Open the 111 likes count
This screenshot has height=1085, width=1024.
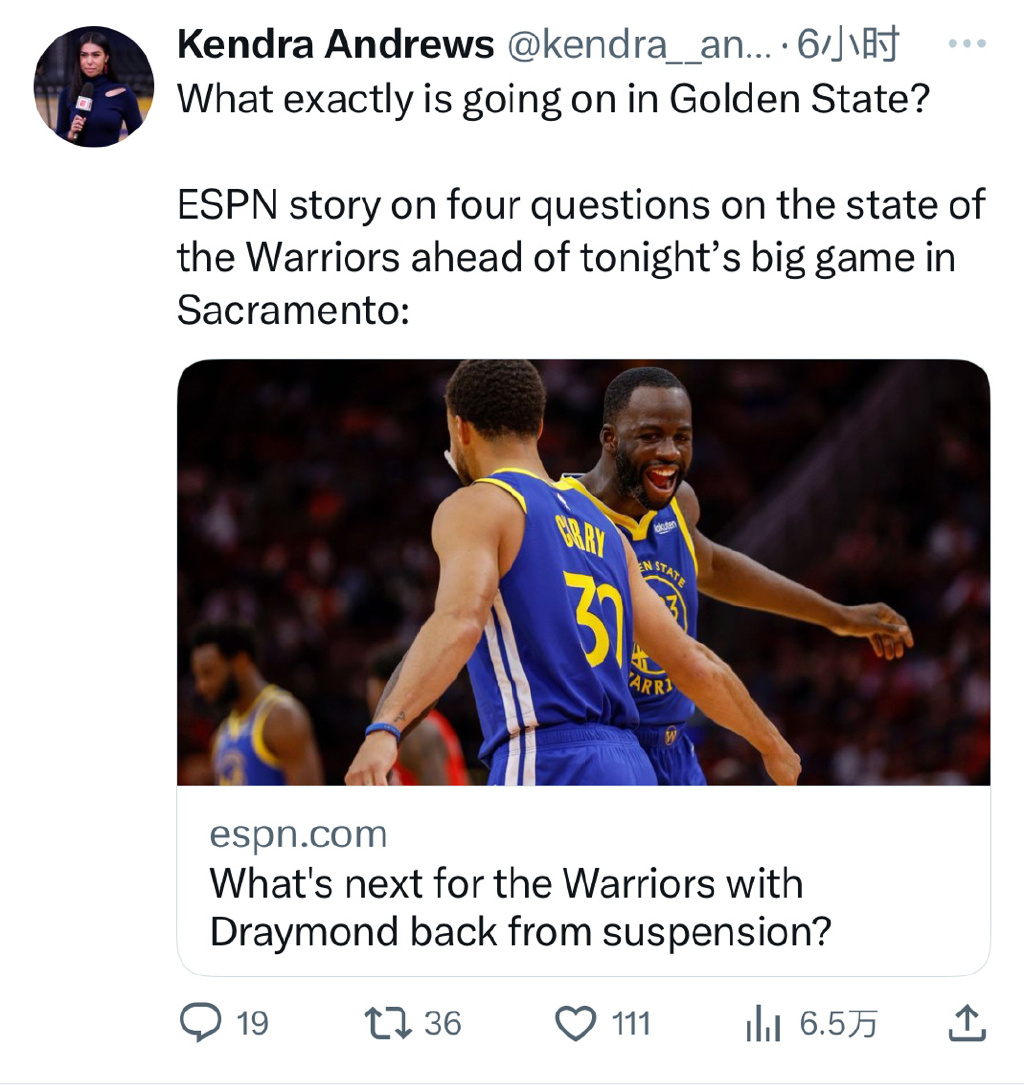tap(631, 1023)
